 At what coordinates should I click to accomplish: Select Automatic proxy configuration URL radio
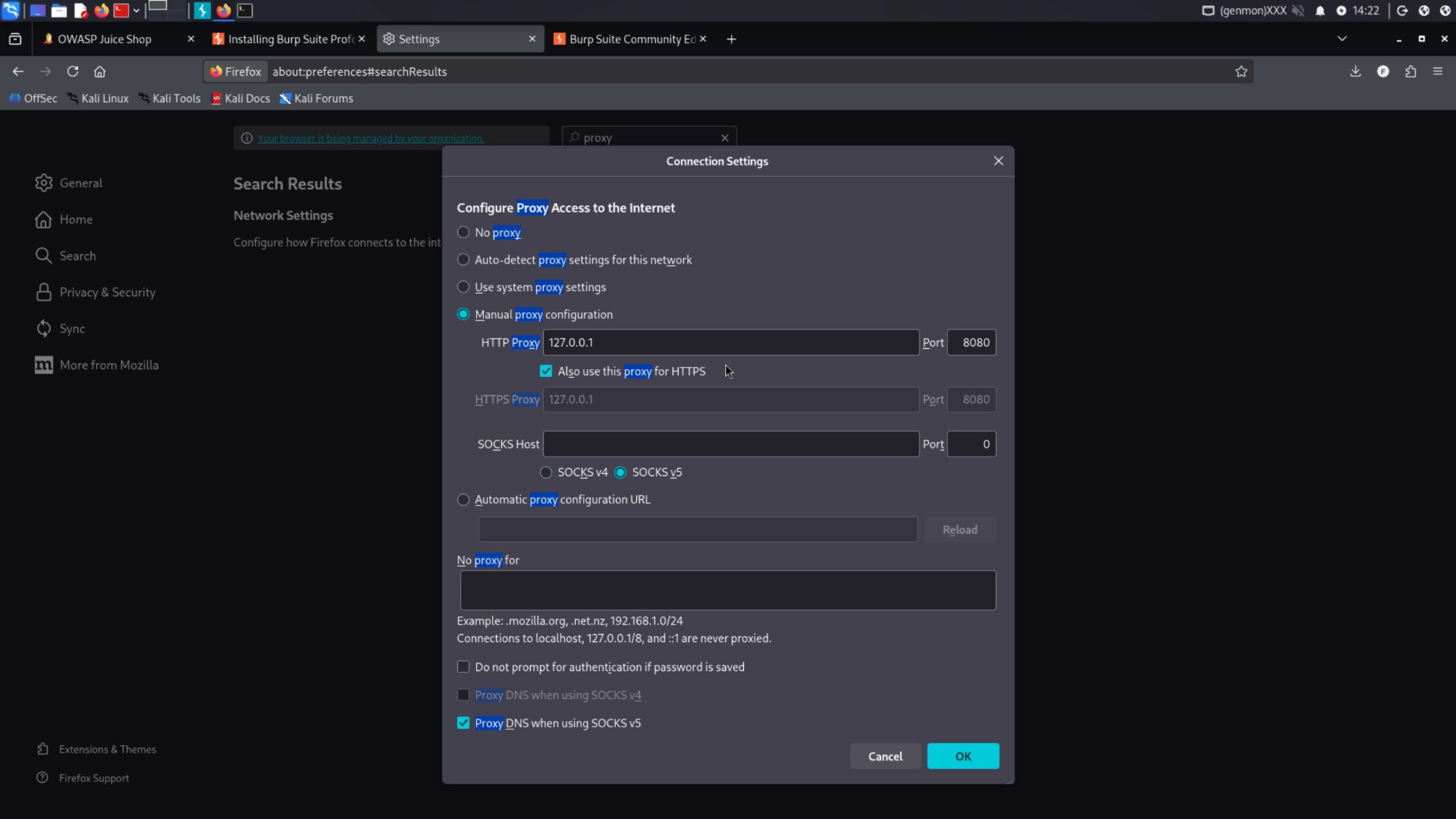pyautogui.click(x=463, y=499)
